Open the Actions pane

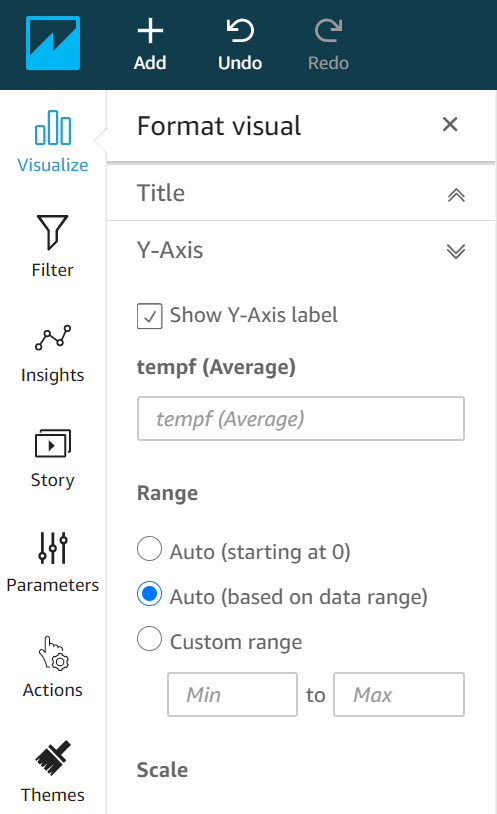[52, 668]
